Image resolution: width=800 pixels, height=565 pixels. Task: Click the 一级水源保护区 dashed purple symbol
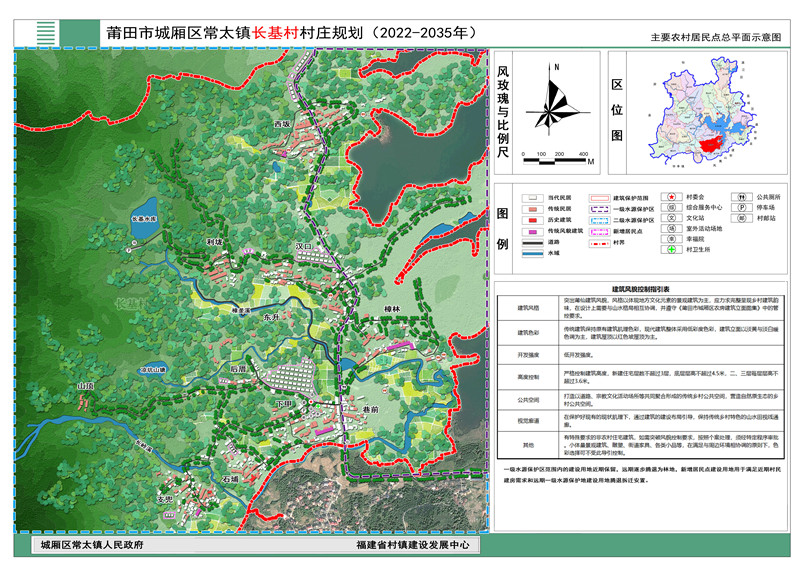click(x=600, y=208)
